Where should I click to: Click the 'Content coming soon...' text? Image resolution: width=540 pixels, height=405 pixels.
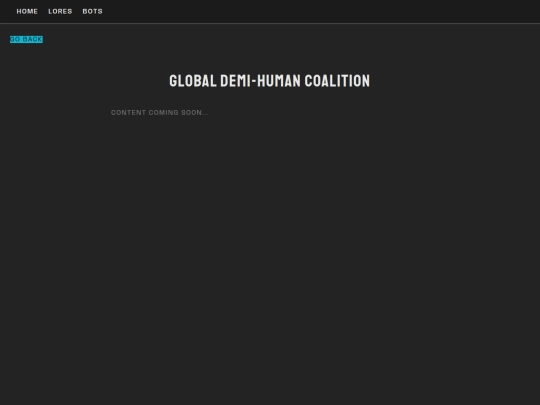(x=159, y=113)
